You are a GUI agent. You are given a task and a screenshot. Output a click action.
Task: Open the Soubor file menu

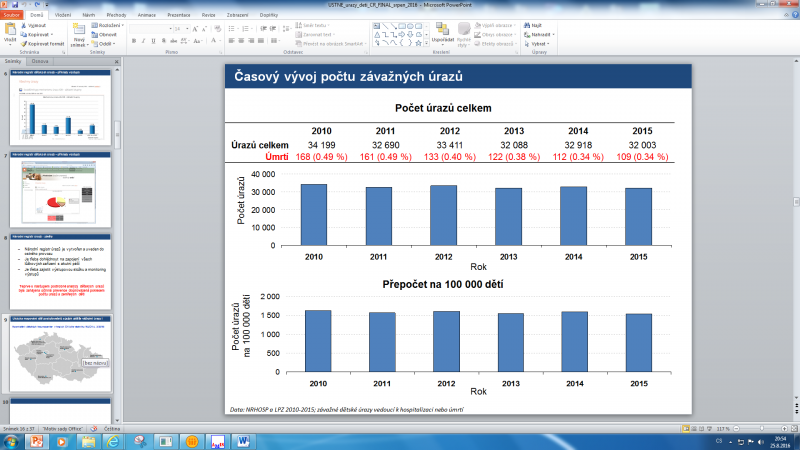11,16
